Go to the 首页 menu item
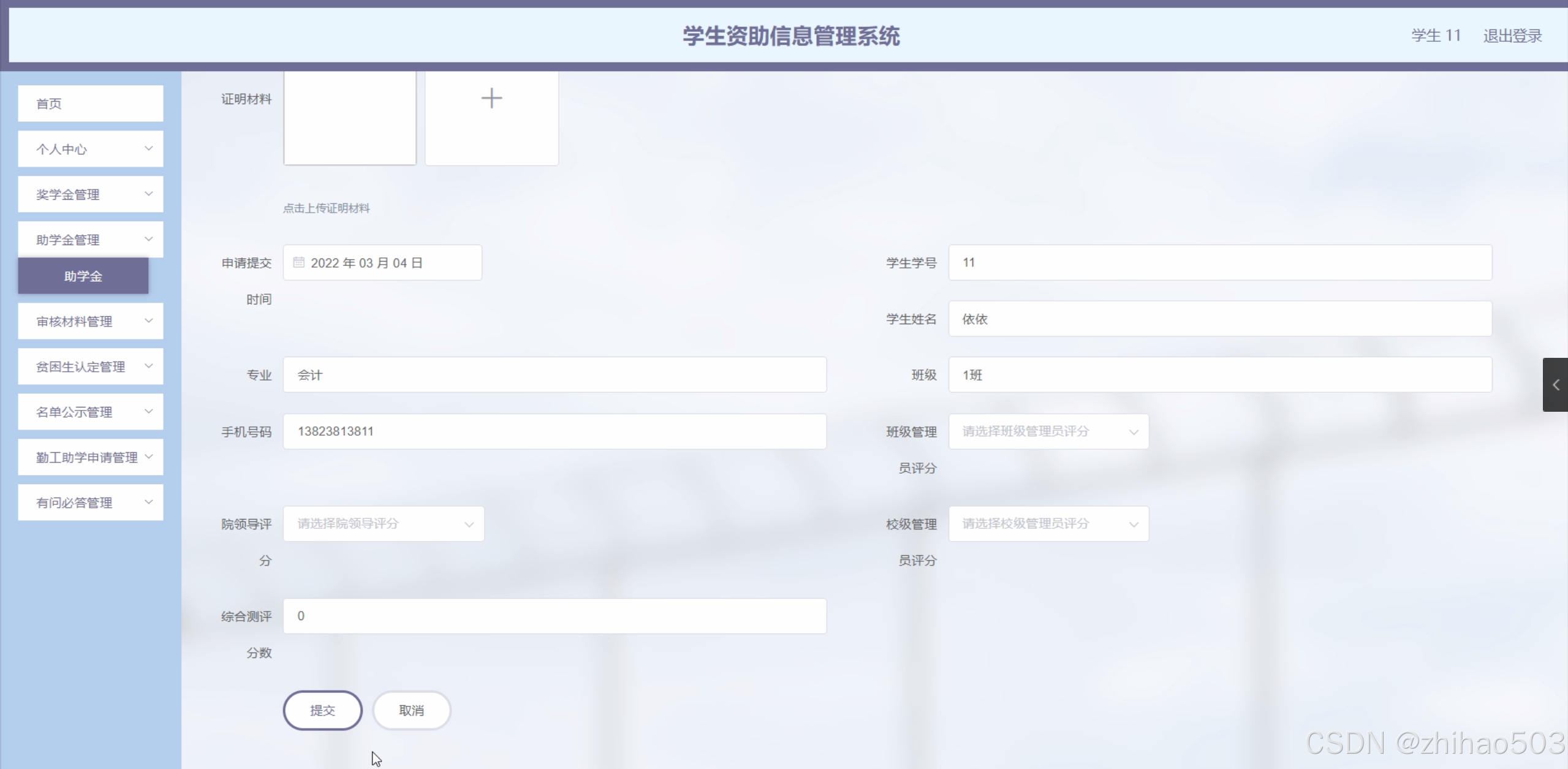 pyautogui.click(x=91, y=104)
